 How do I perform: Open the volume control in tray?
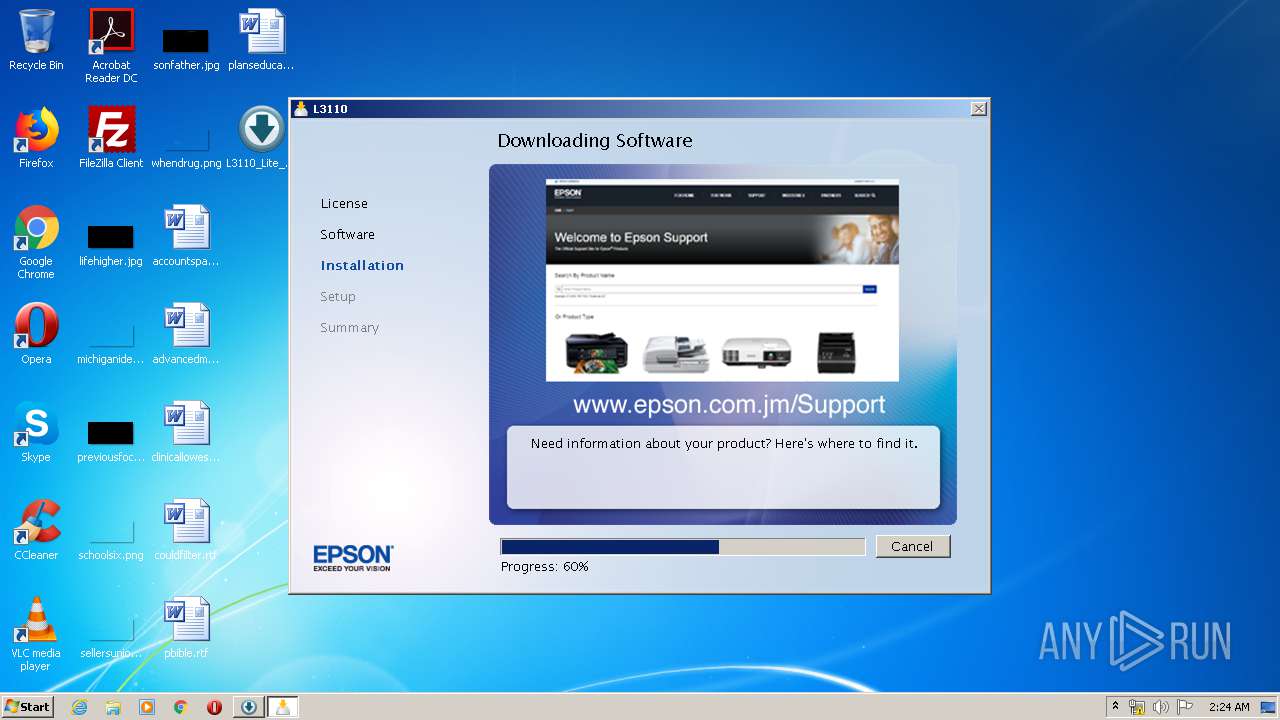1160,707
